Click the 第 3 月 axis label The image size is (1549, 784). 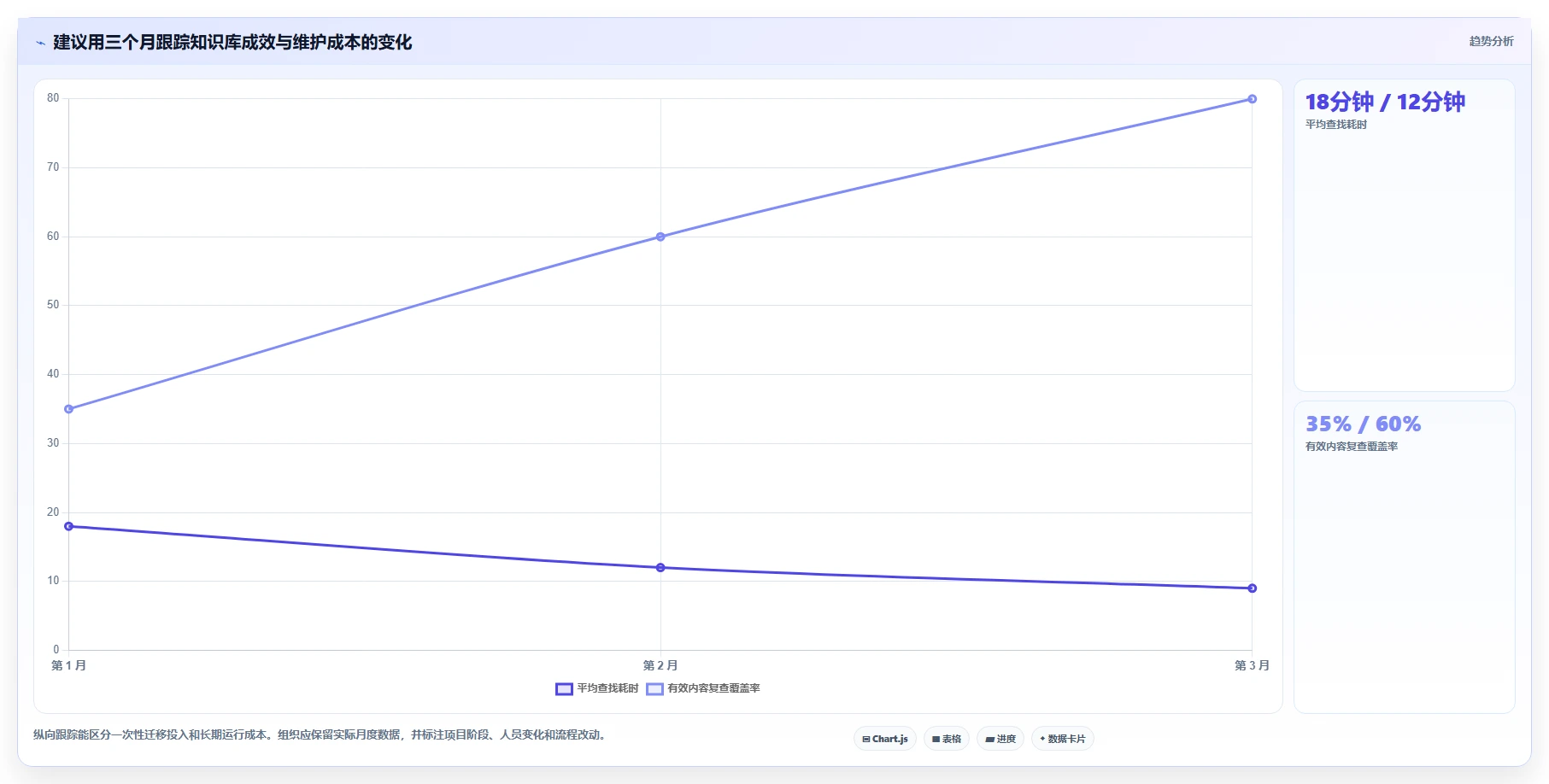tap(1252, 665)
